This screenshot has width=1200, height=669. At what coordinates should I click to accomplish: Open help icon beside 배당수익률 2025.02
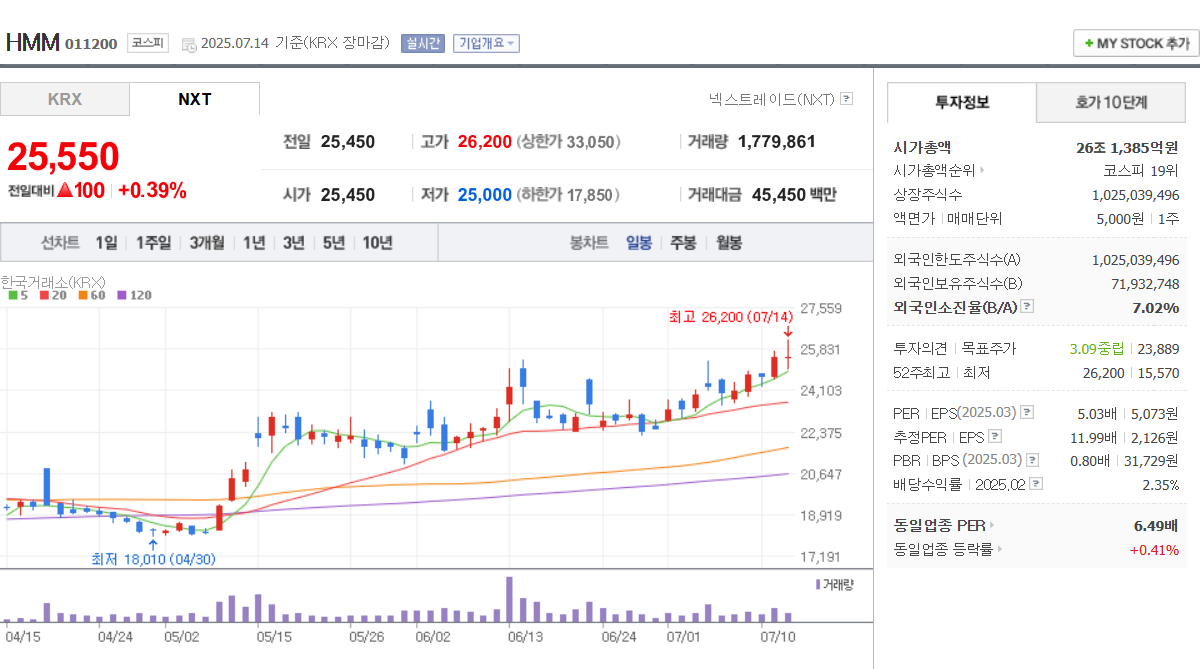coord(1036,484)
